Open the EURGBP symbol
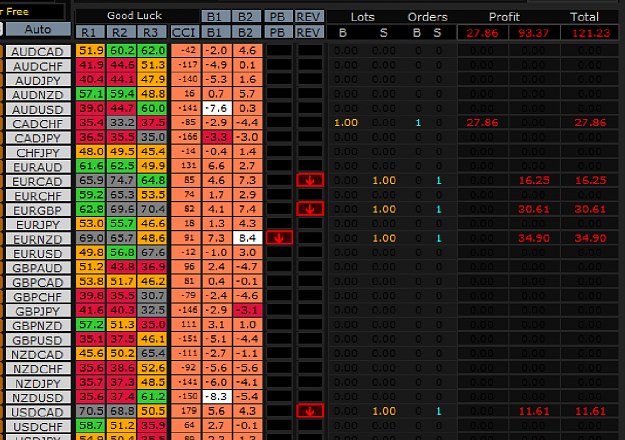The image size is (625, 440). 38,210
